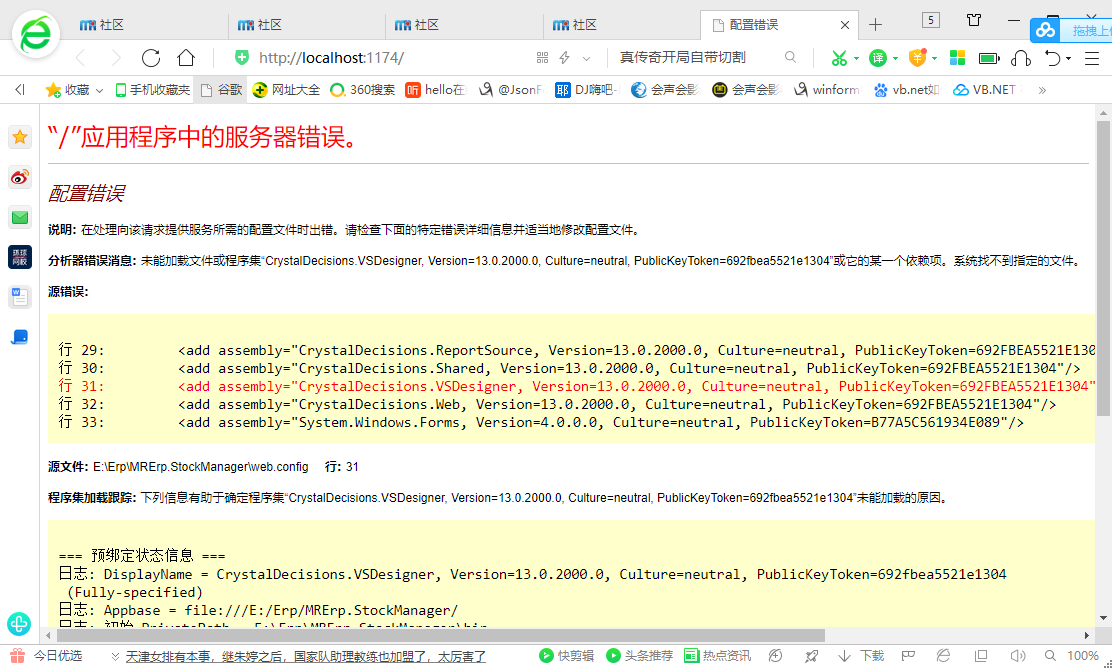Click the search magnifier icon

(790, 57)
